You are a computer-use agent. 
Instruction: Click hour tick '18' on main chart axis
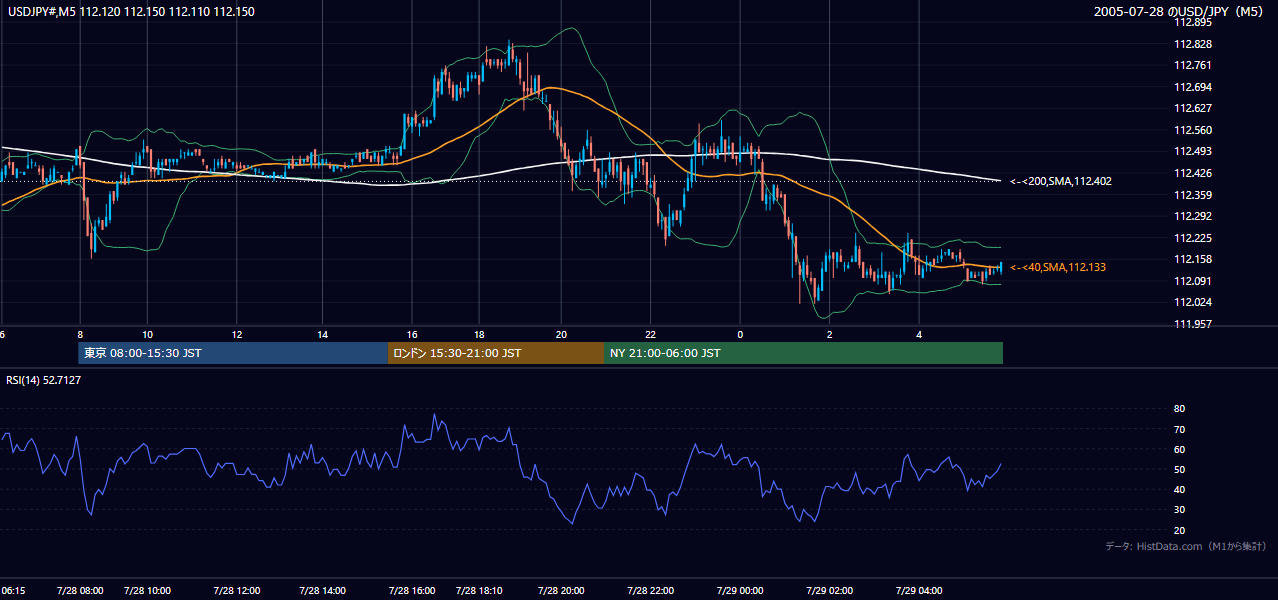[479, 334]
